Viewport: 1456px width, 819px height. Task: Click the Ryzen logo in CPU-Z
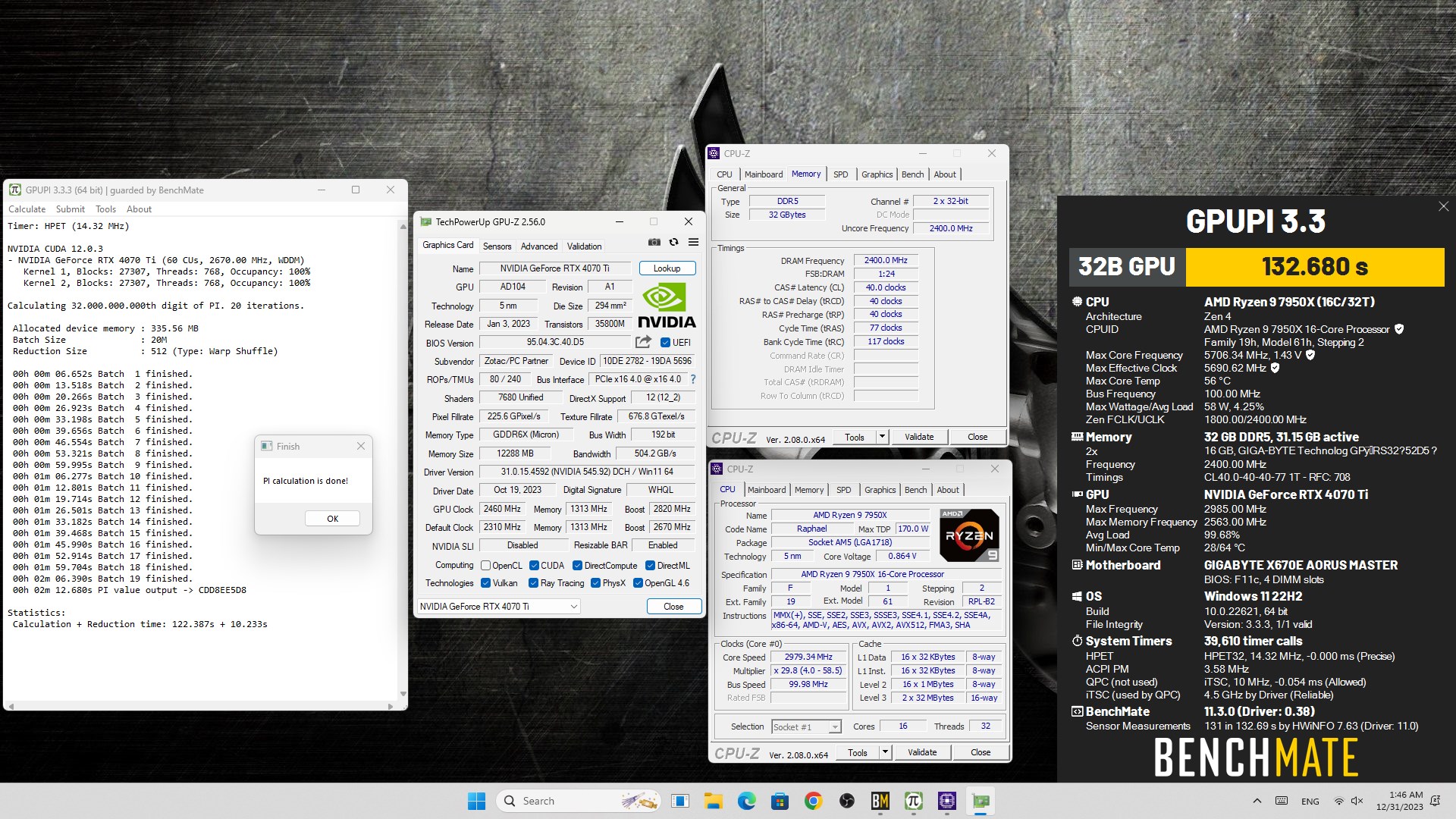click(969, 535)
